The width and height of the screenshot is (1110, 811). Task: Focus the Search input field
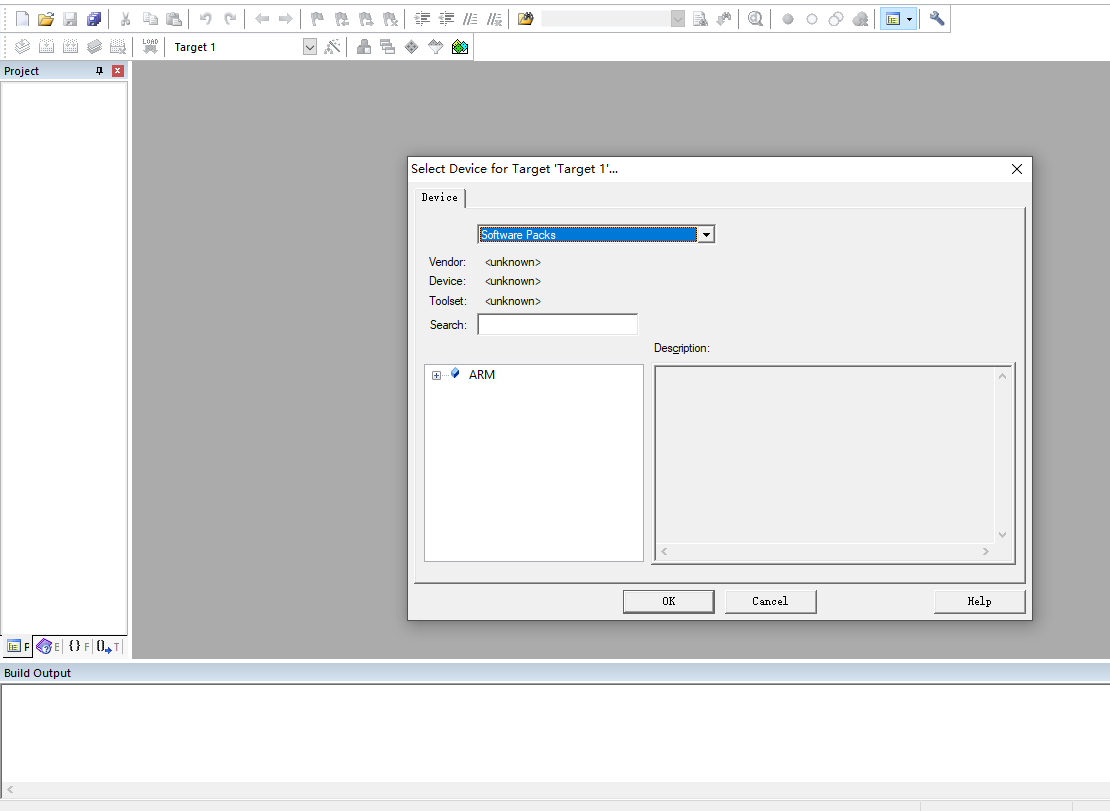click(558, 325)
